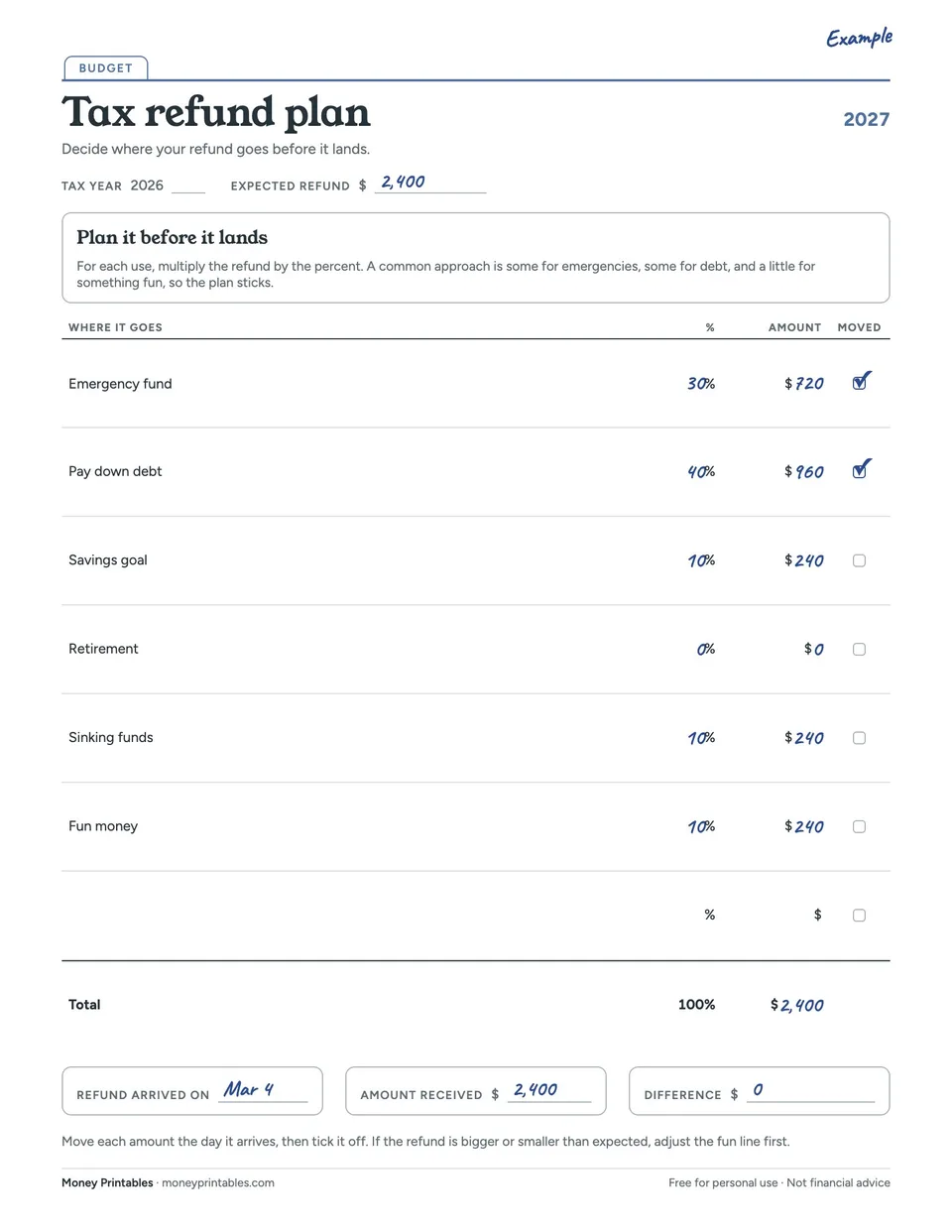Click the Sinking funds '$240' amount
The width and height of the screenshot is (952, 1232).
click(x=804, y=738)
